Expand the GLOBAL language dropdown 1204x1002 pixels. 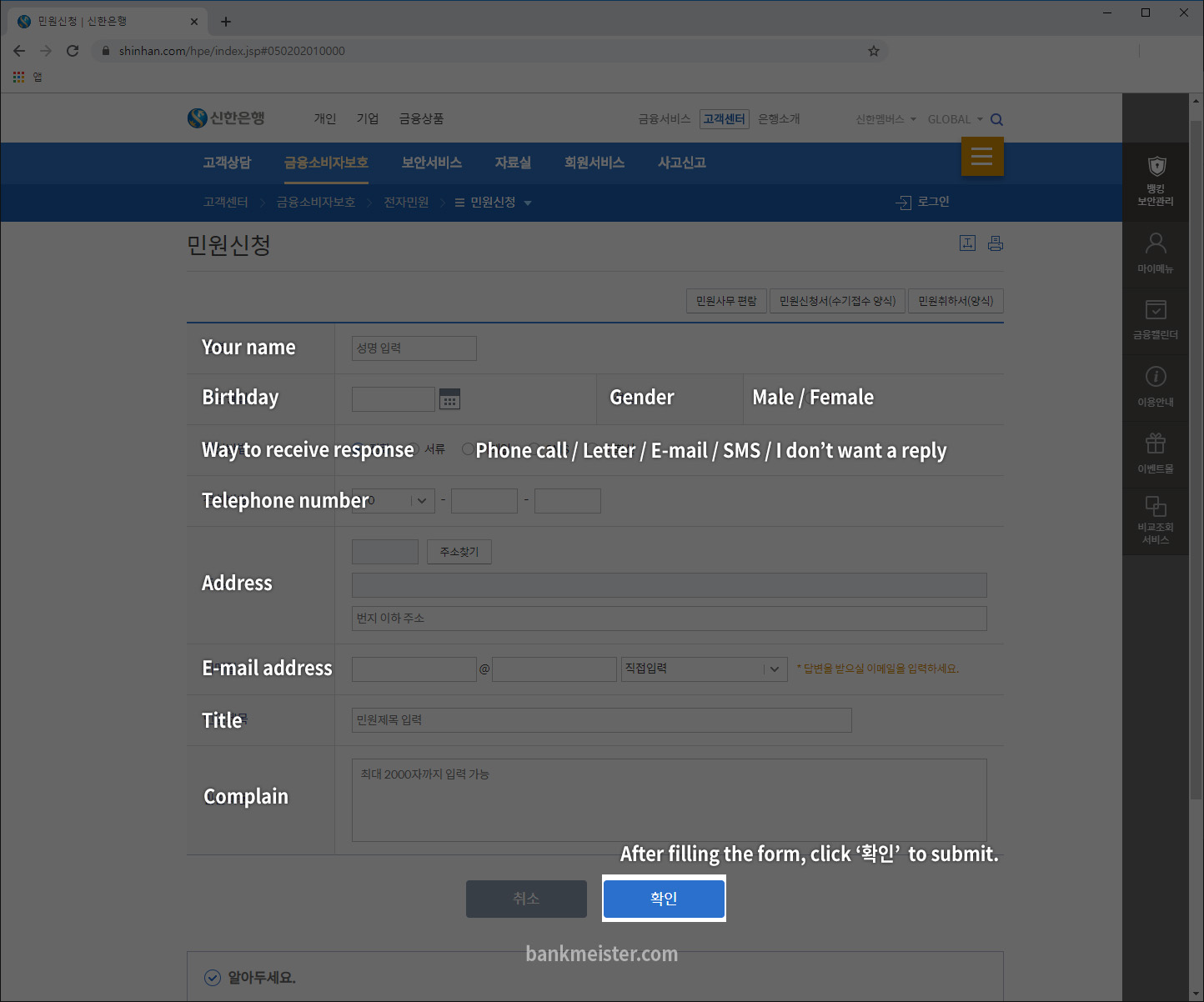956,119
